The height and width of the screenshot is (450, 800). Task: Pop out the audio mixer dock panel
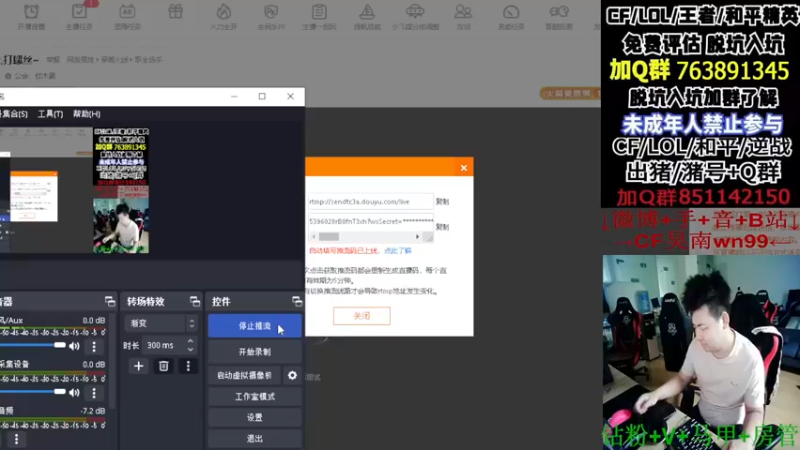click(x=110, y=302)
